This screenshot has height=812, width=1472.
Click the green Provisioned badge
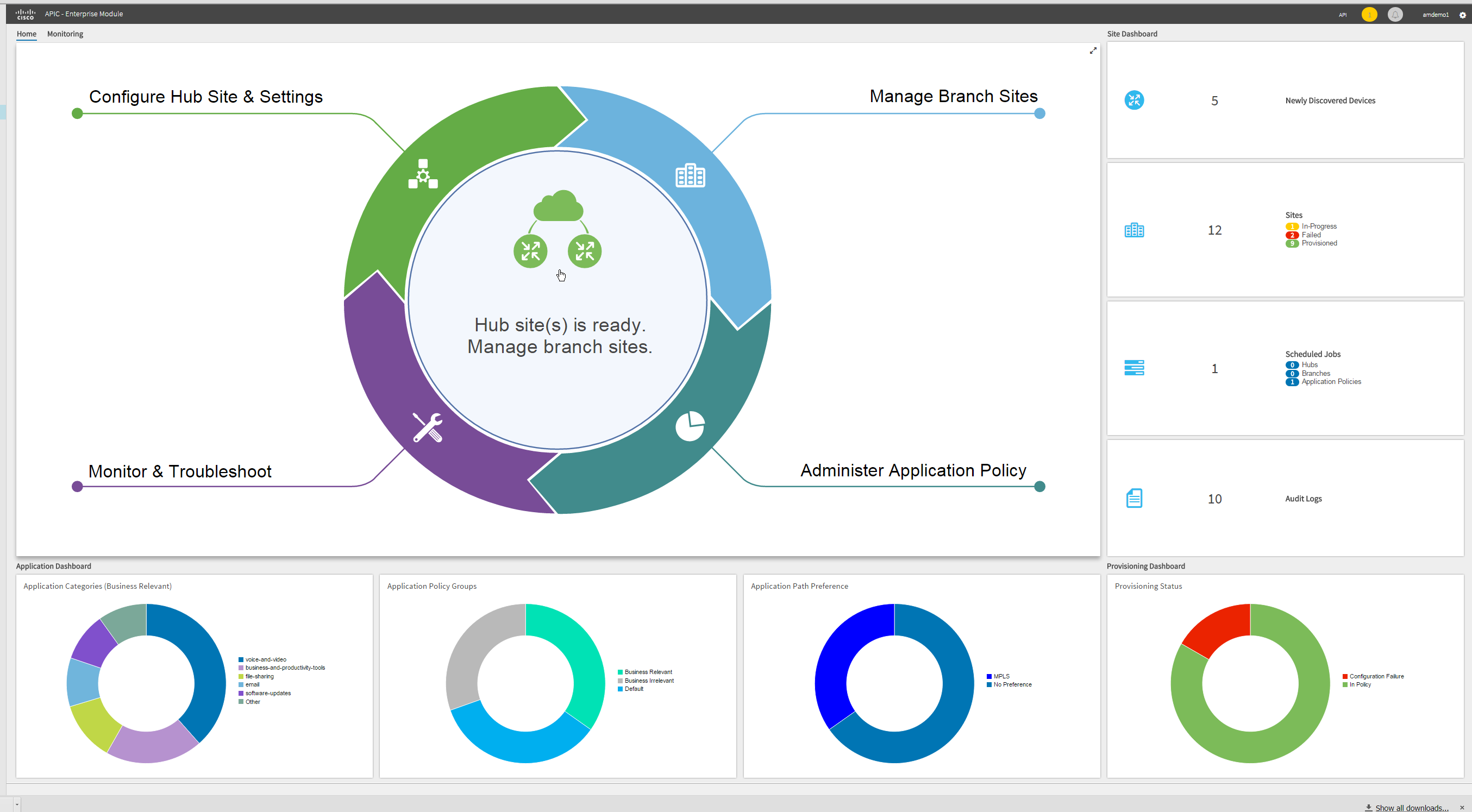point(1292,244)
